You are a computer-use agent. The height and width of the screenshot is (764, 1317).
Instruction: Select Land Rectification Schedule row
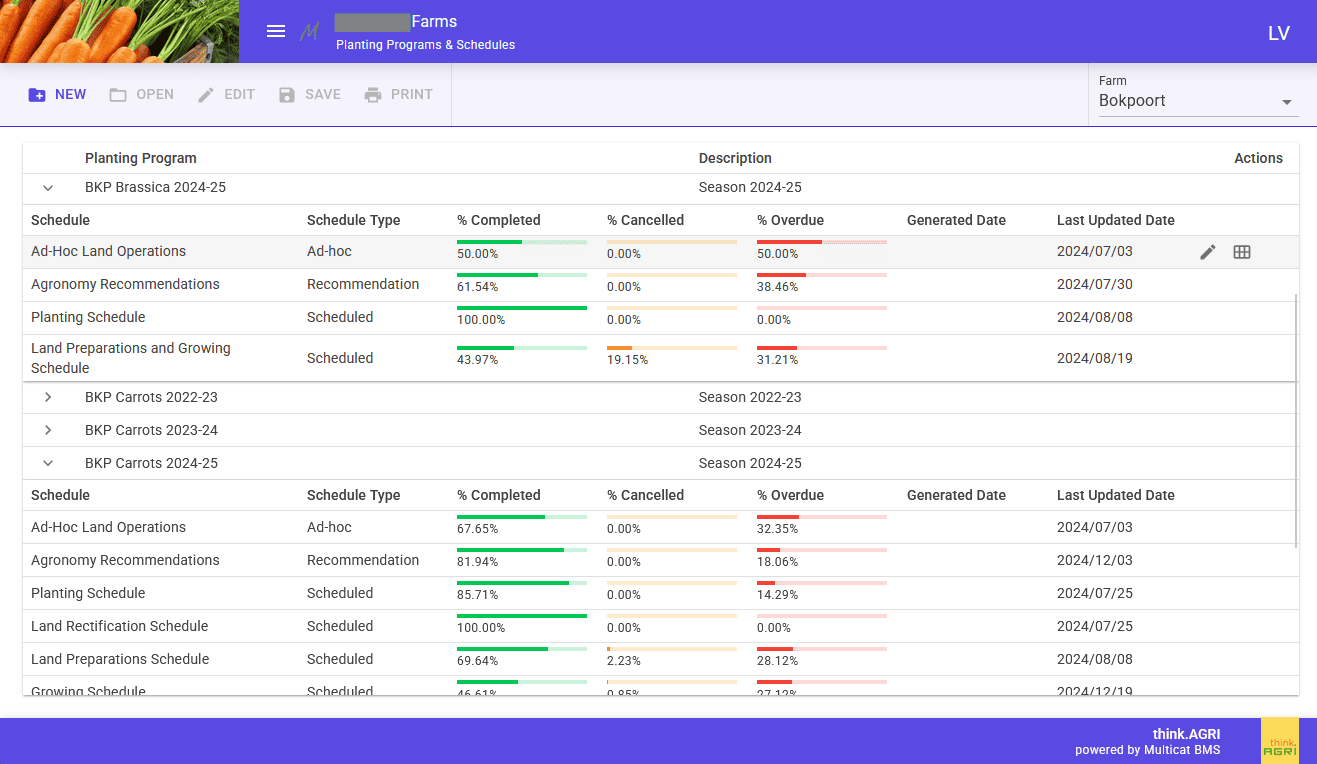[120, 627]
